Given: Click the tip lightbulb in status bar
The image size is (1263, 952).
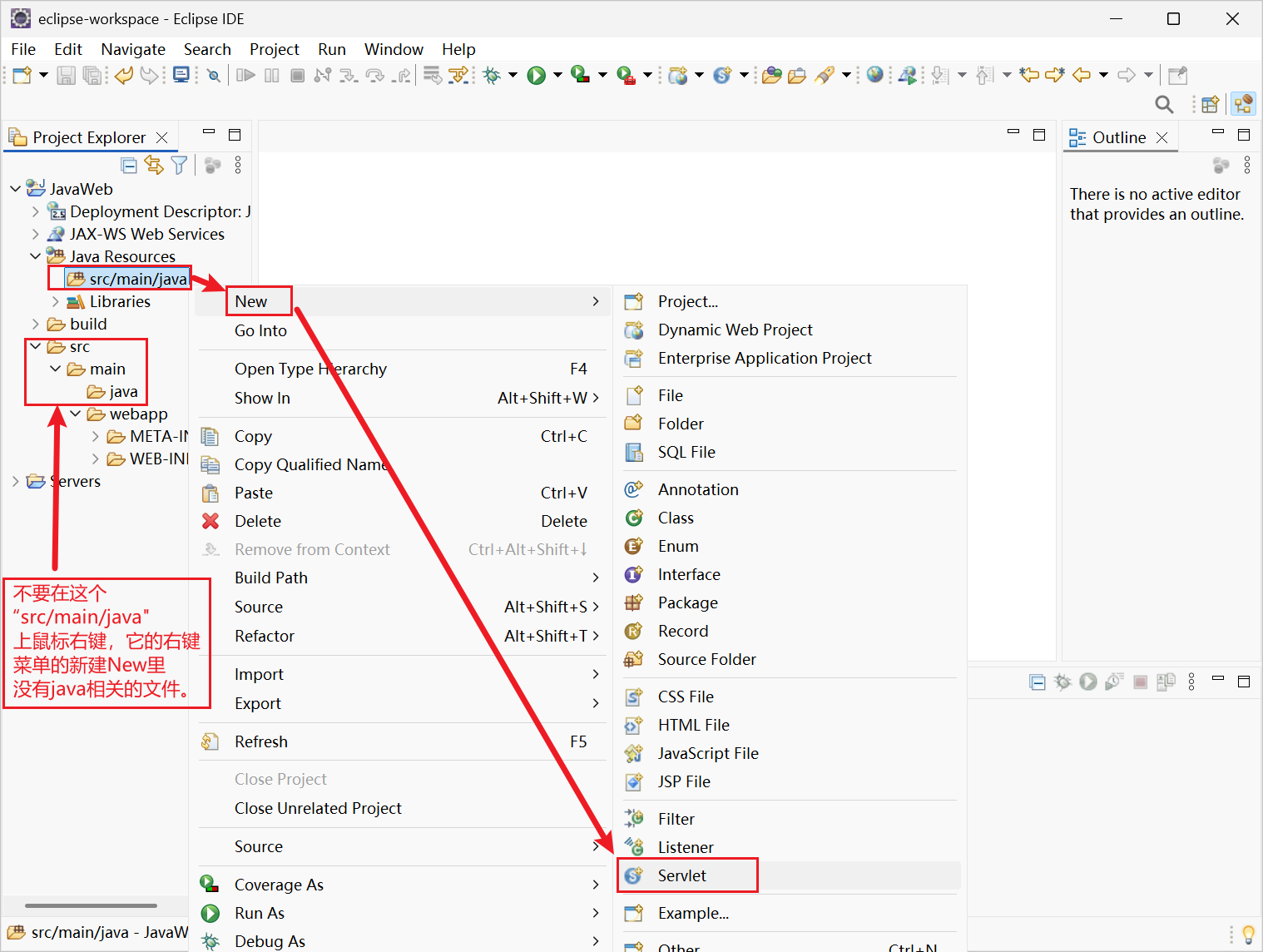Looking at the screenshot, I should point(1248,934).
